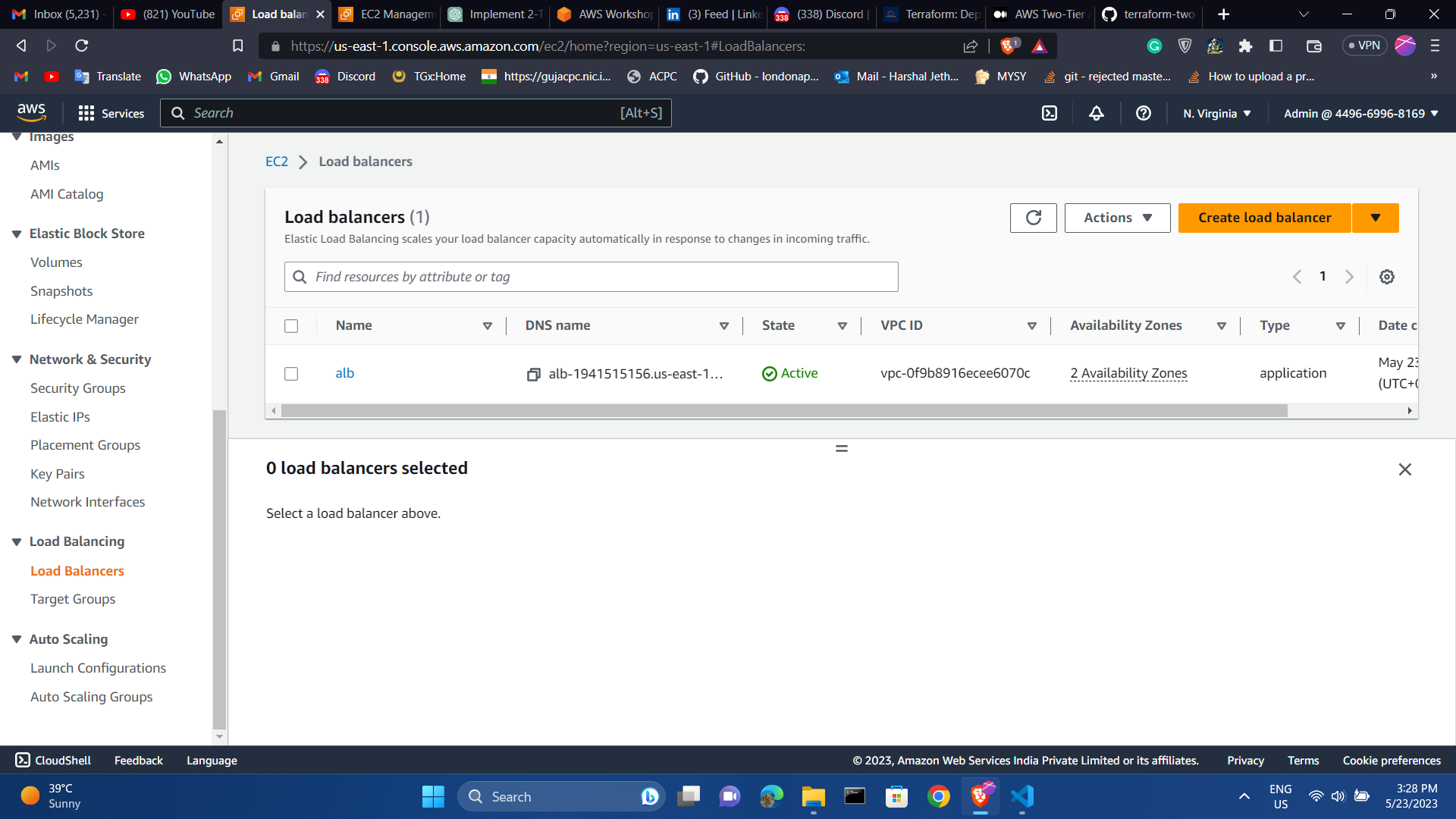Open AWS CloudShell icon in top navigation
1456x819 pixels.
pyautogui.click(x=1050, y=114)
